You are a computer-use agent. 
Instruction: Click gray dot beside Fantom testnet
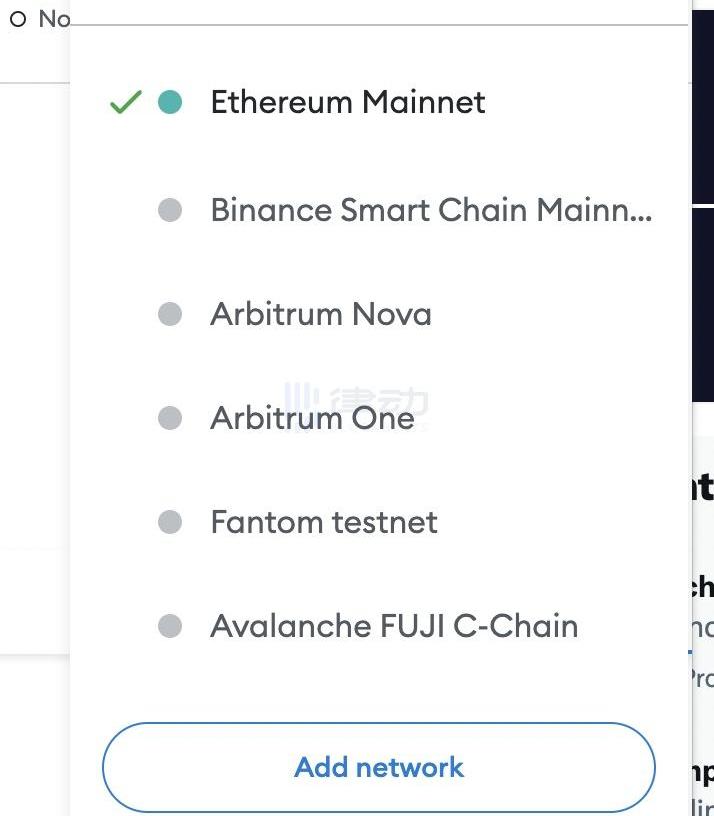[x=170, y=522]
